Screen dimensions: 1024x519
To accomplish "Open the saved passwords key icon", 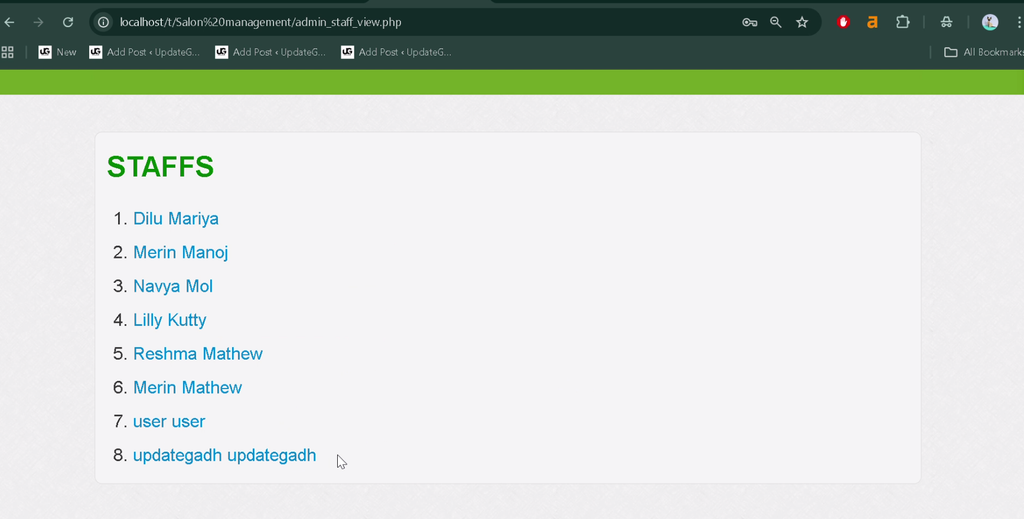I will [x=749, y=22].
